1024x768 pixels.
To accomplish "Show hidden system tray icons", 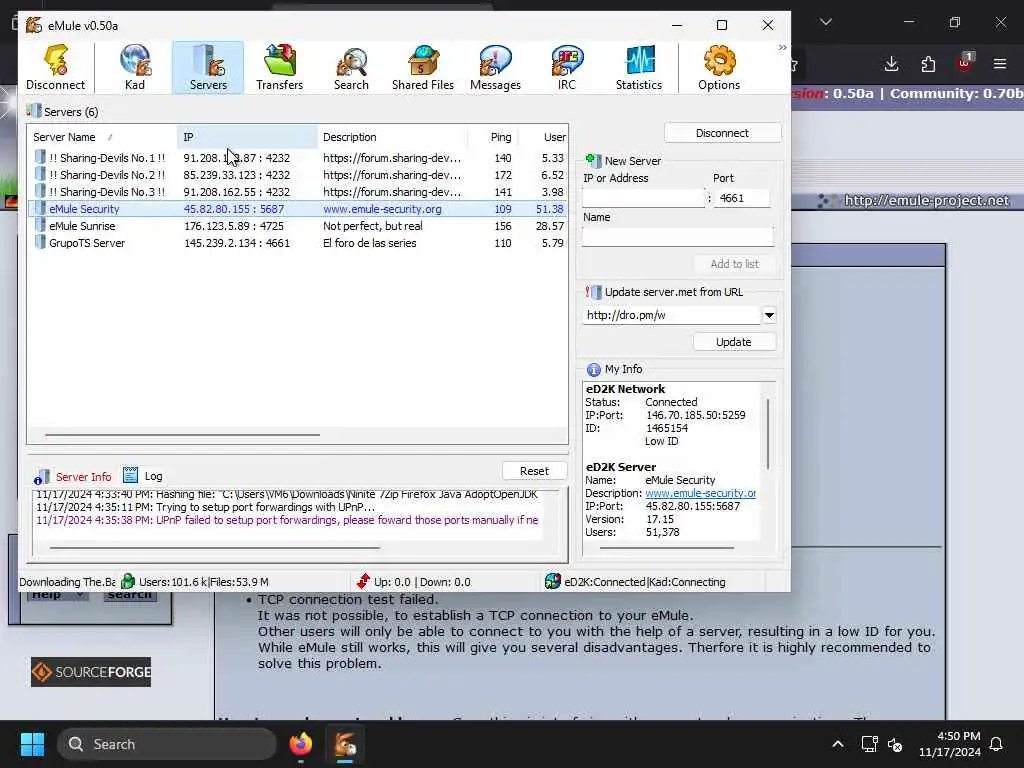I will click(838, 744).
